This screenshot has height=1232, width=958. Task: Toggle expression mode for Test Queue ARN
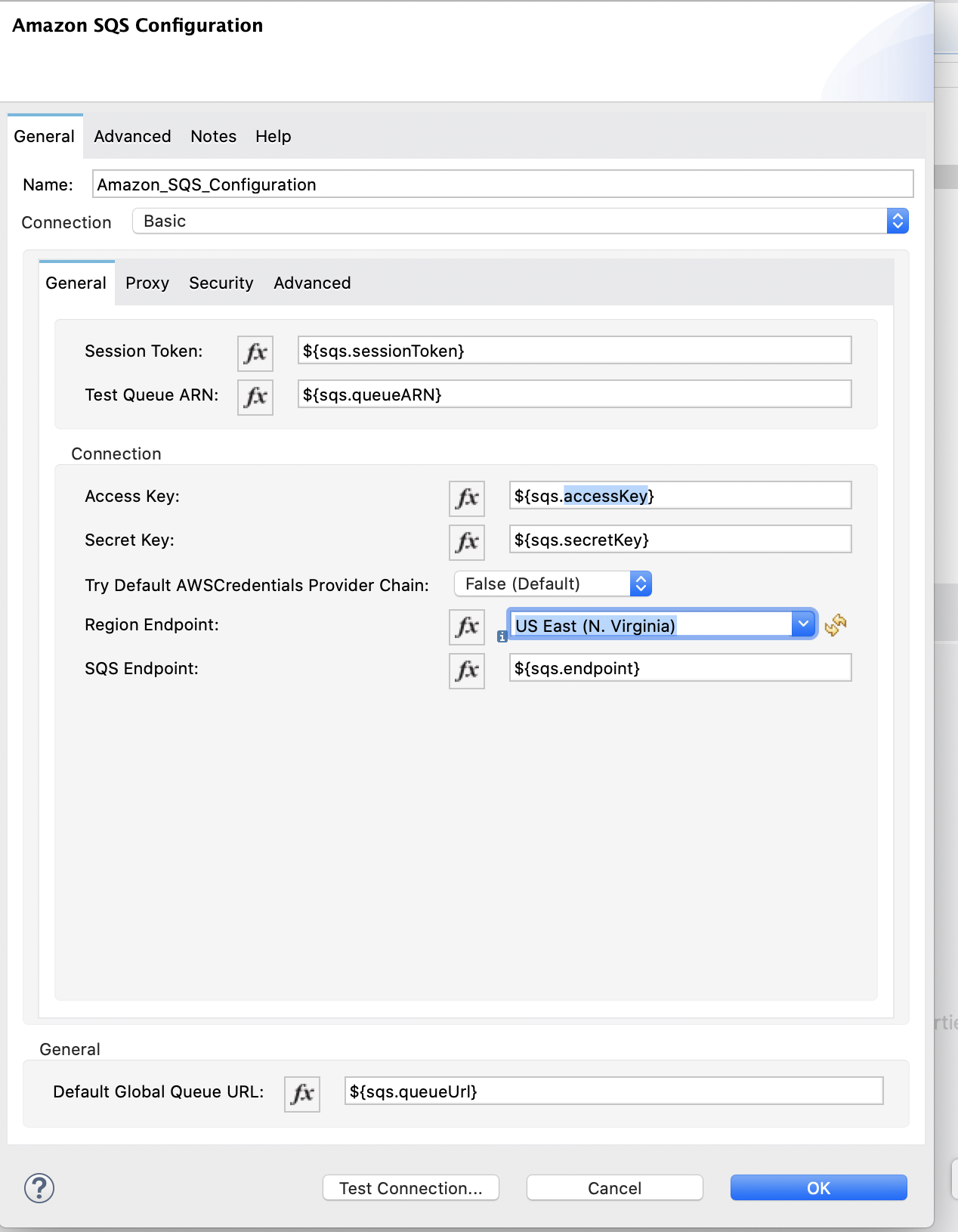[x=255, y=397]
